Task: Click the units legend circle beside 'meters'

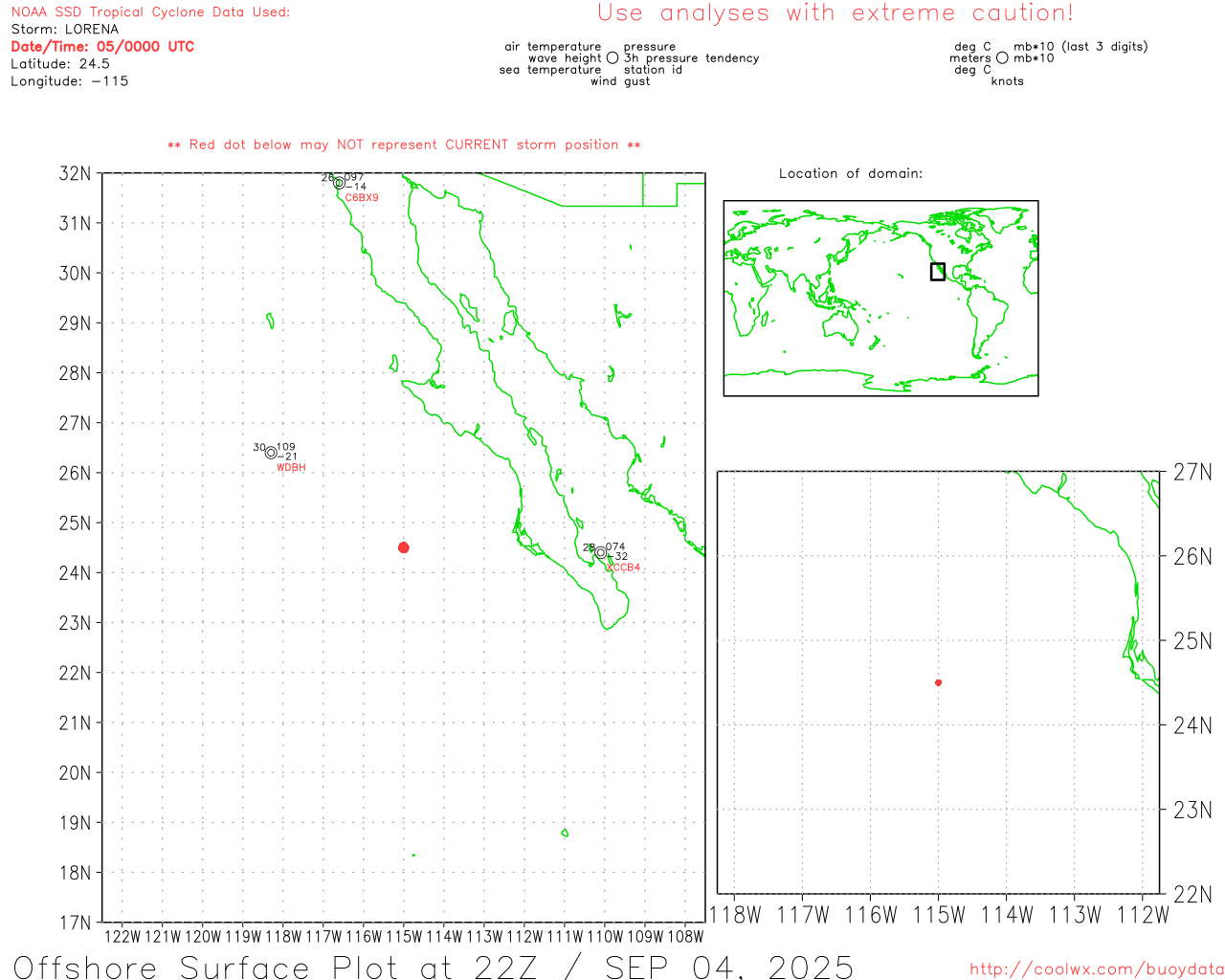Action: pos(1002,57)
